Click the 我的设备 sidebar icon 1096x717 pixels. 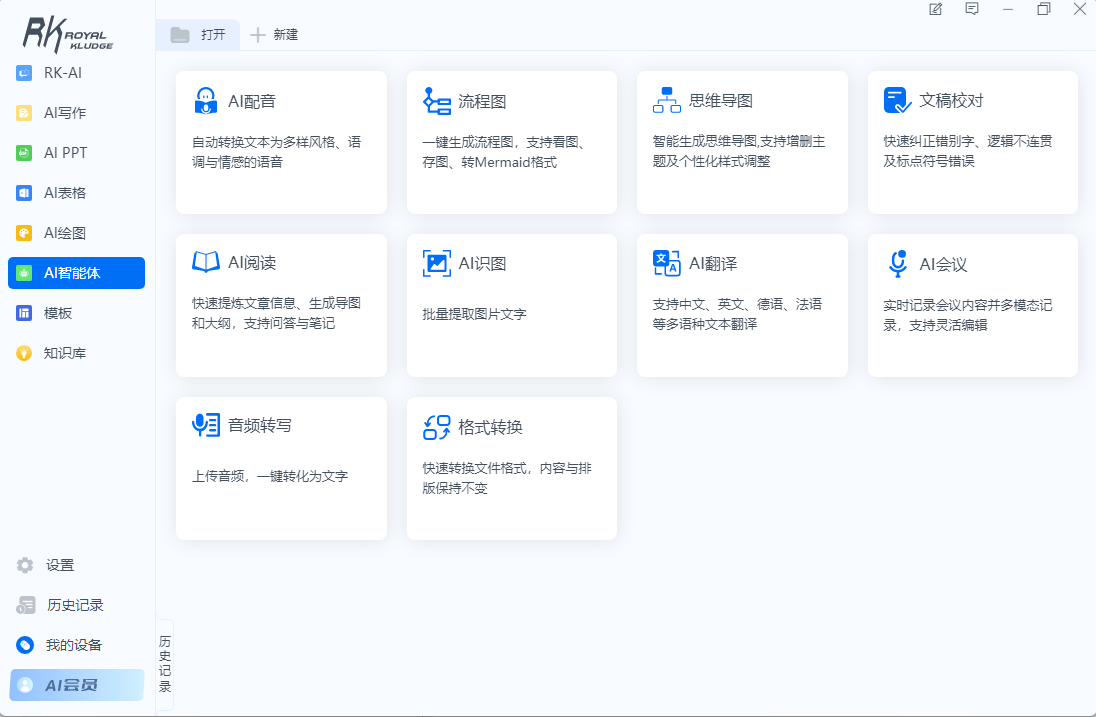tap(25, 645)
